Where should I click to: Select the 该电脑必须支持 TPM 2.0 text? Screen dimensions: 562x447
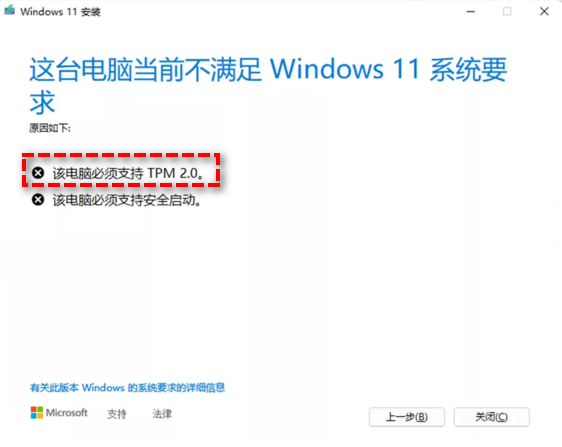128,173
